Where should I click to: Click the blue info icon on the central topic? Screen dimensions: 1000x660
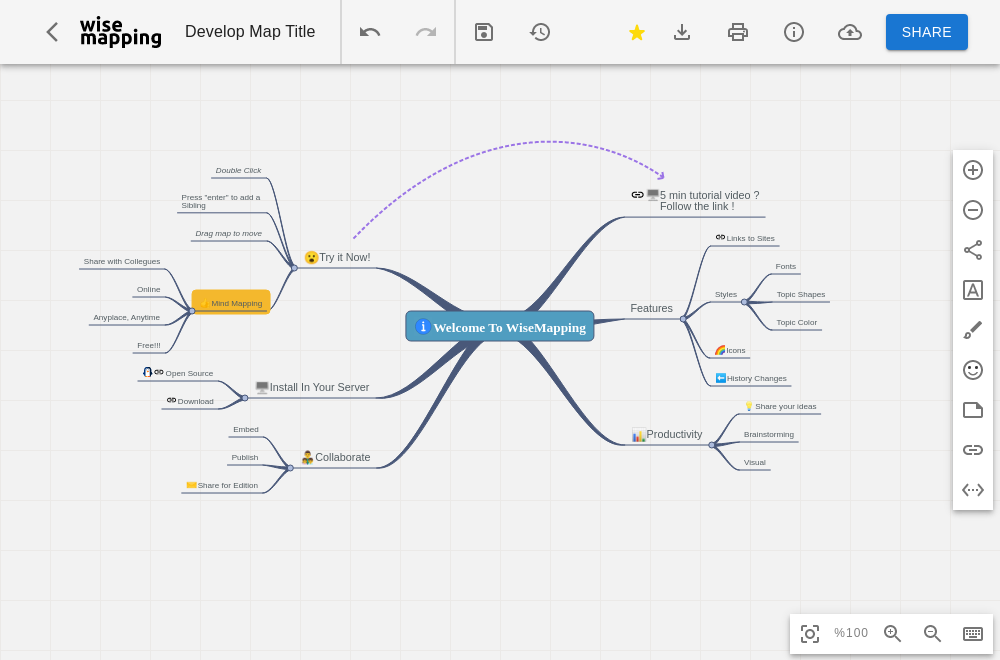422,326
